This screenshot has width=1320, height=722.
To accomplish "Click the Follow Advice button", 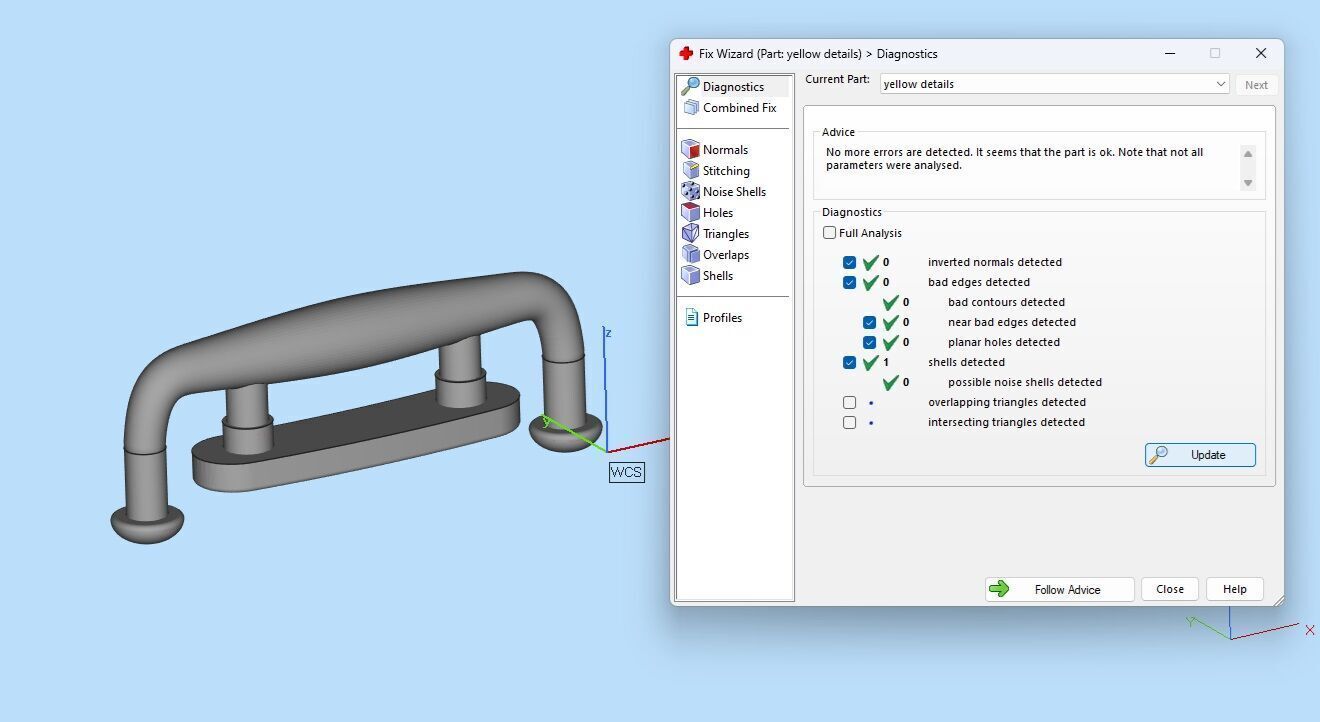I will click(x=1059, y=589).
